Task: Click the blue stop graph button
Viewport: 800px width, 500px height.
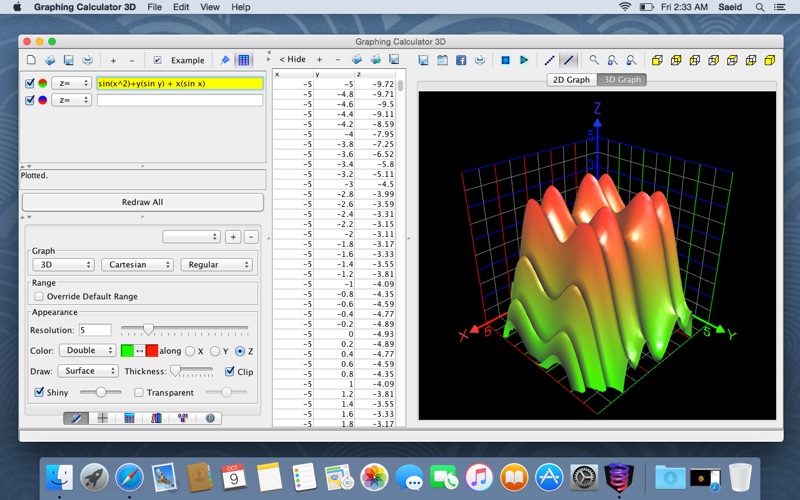Action: (x=505, y=60)
